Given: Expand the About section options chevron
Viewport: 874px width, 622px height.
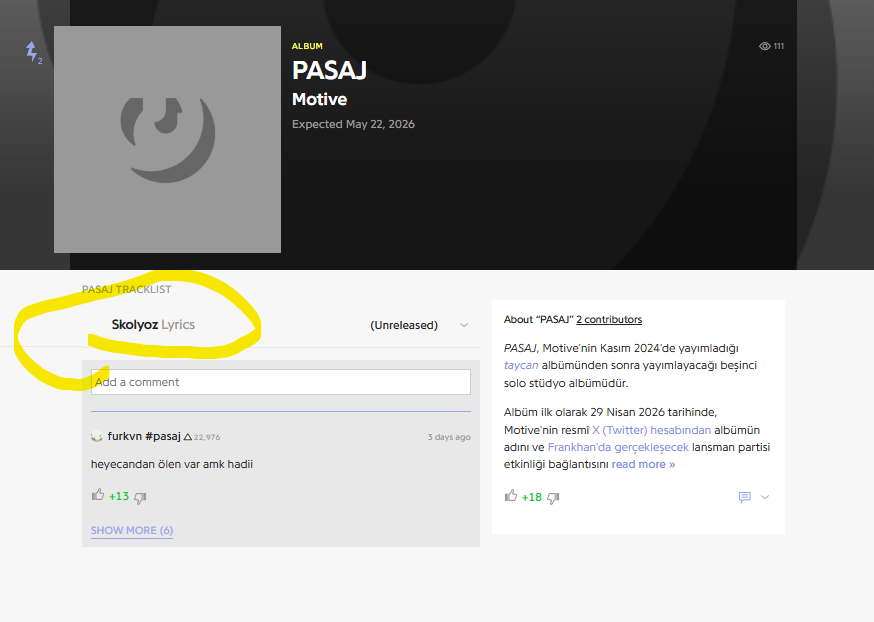Looking at the screenshot, I should [x=765, y=497].
